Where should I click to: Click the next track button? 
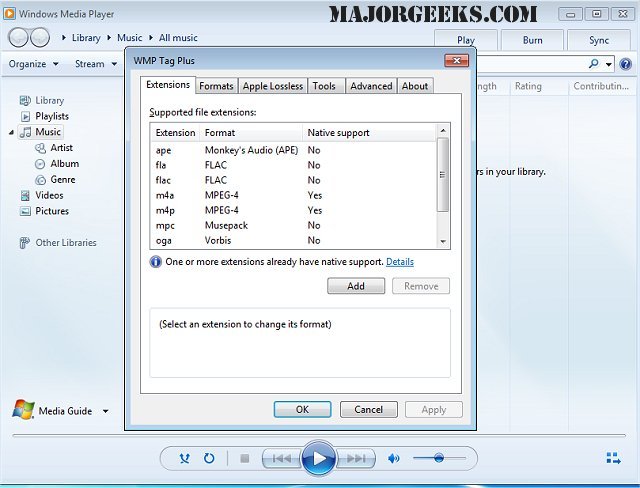(356, 459)
